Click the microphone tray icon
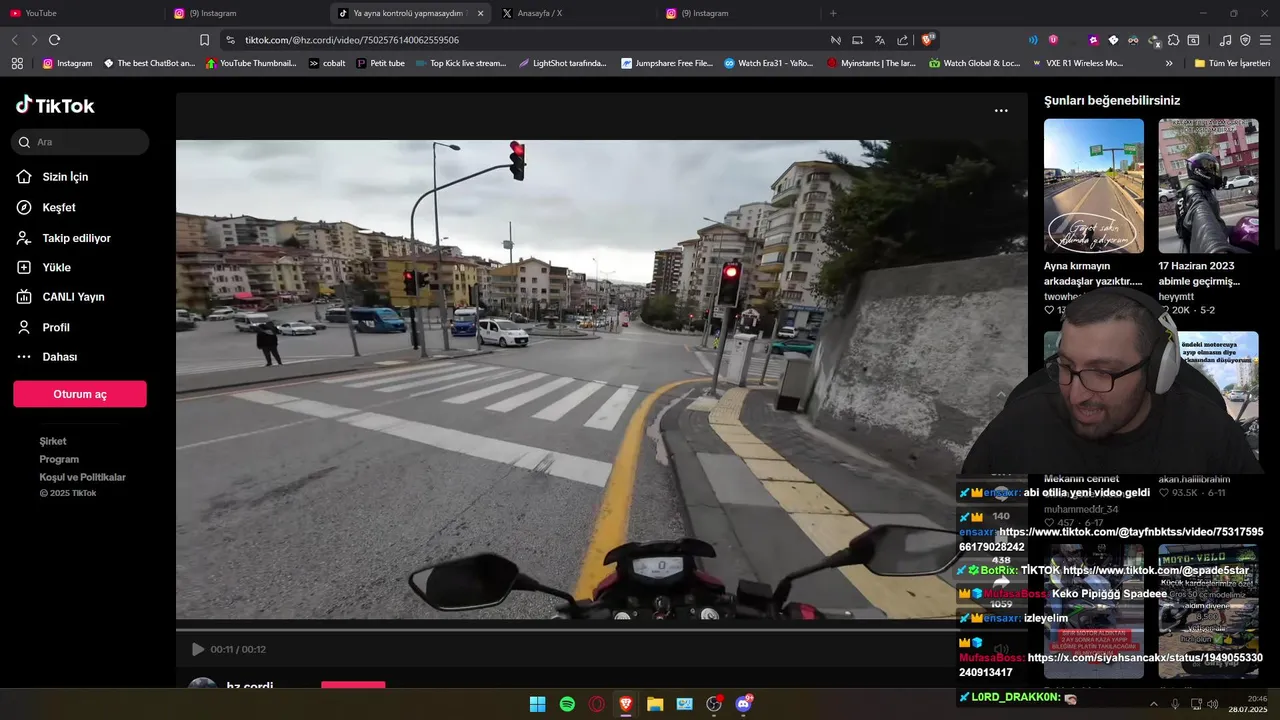The image size is (1280, 720). (x=1175, y=704)
